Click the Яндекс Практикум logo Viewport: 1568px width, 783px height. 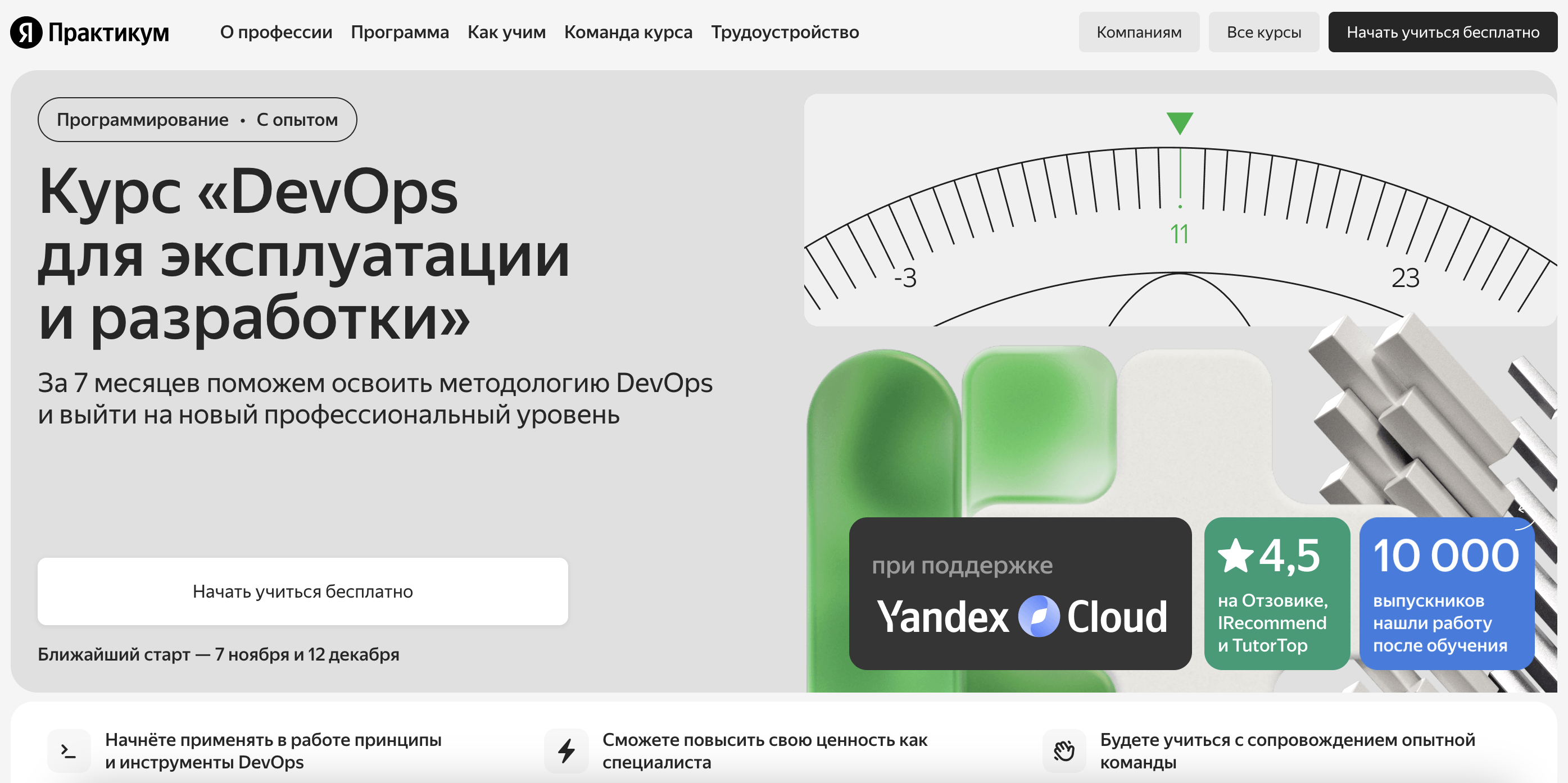pos(89,32)
